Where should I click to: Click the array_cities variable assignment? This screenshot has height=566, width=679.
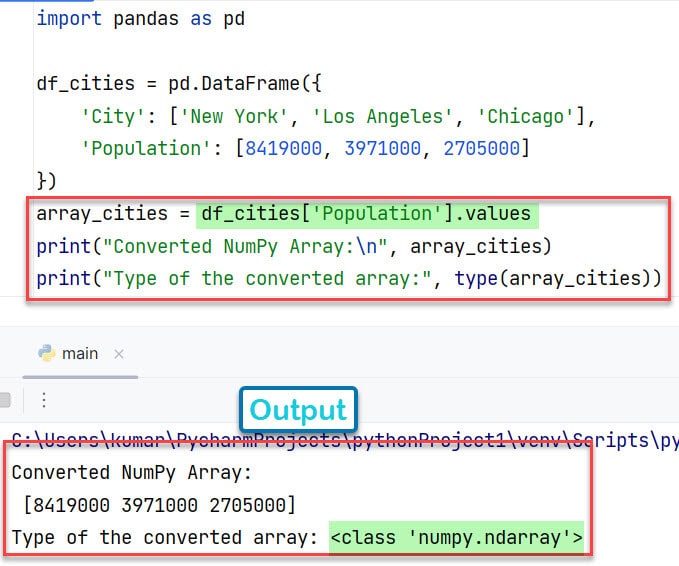(x=102, y=214)
